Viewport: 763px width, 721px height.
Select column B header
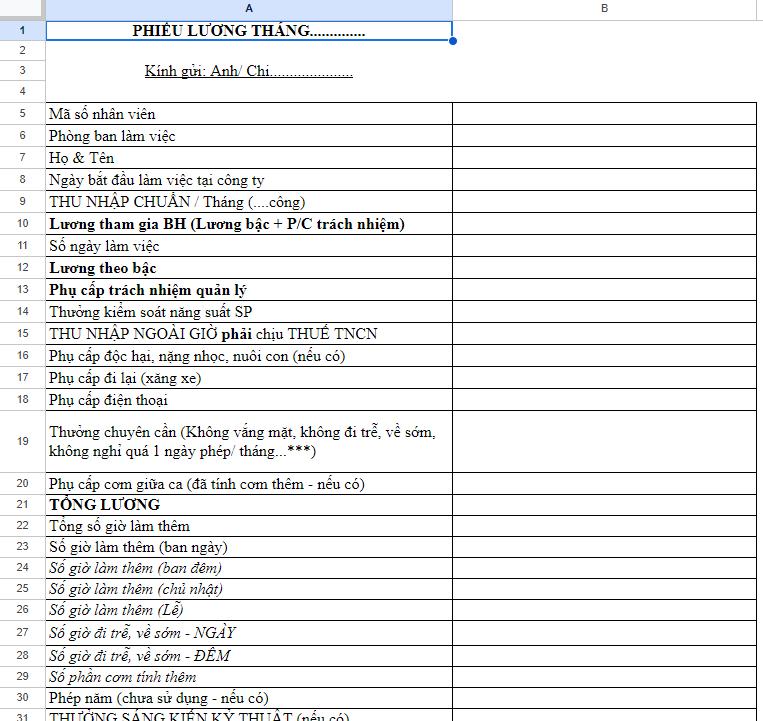coord(604,9)
